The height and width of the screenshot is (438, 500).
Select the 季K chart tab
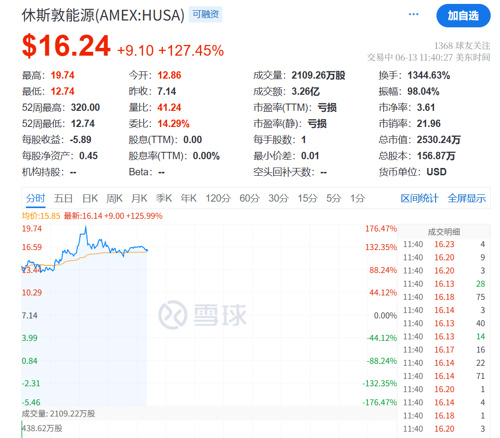click(164, 198)
